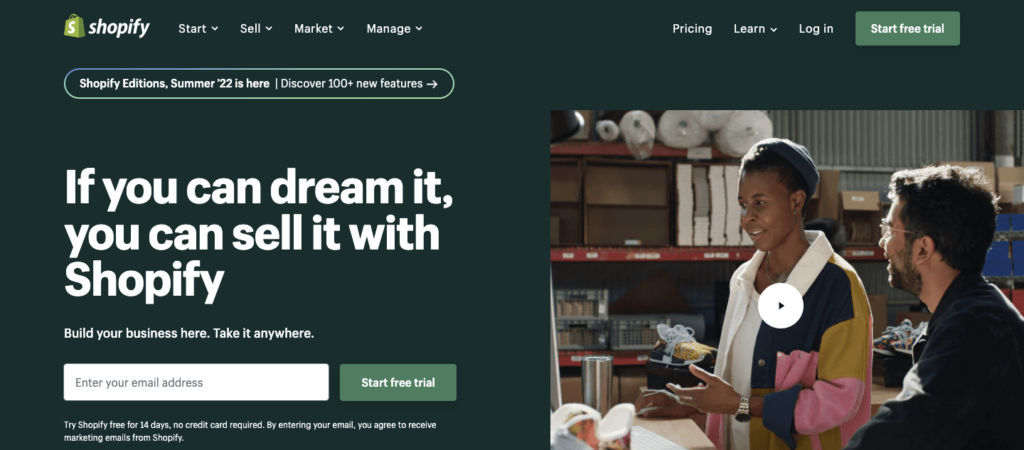Expand the Start menu chevron
The width and height of the screenshot is (1024, 450).
pyautogui.click(x=215, y=29)
